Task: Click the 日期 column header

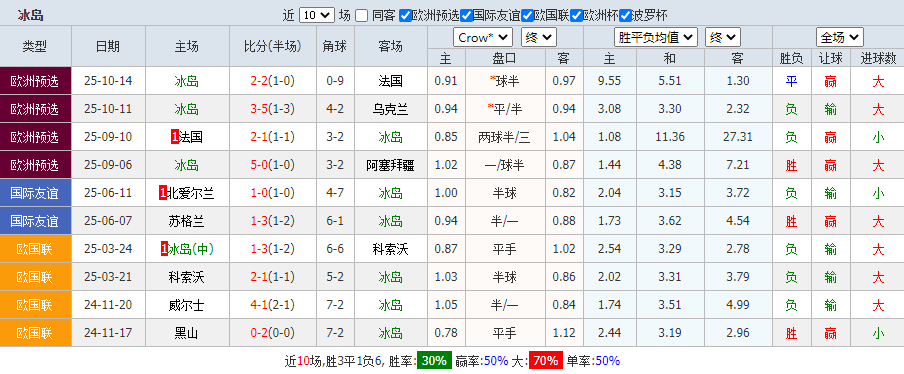Action: click(108, 46)
